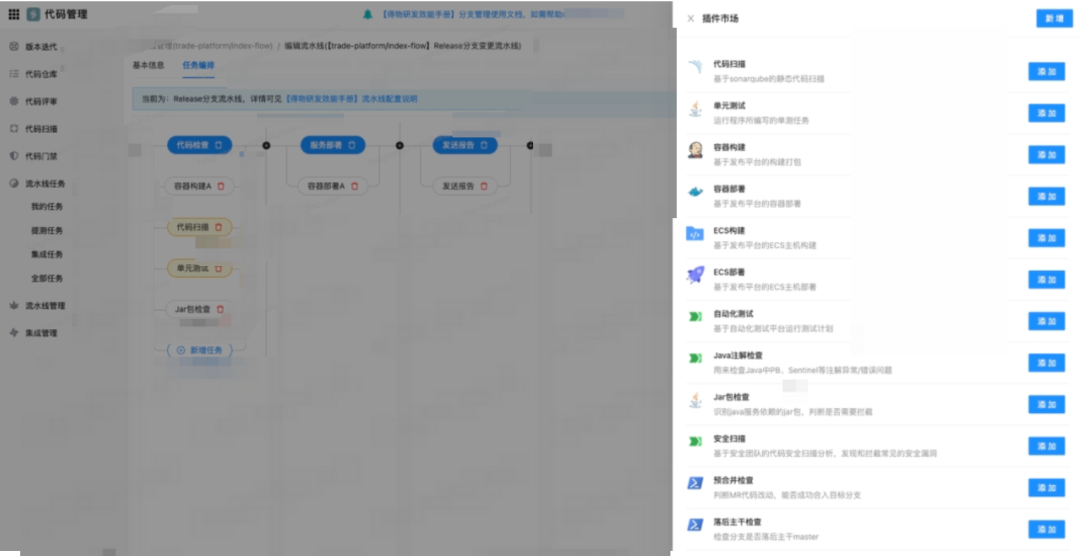
Task: Click 新增任务 under 代码检查 stage
Action: [200, 350]
